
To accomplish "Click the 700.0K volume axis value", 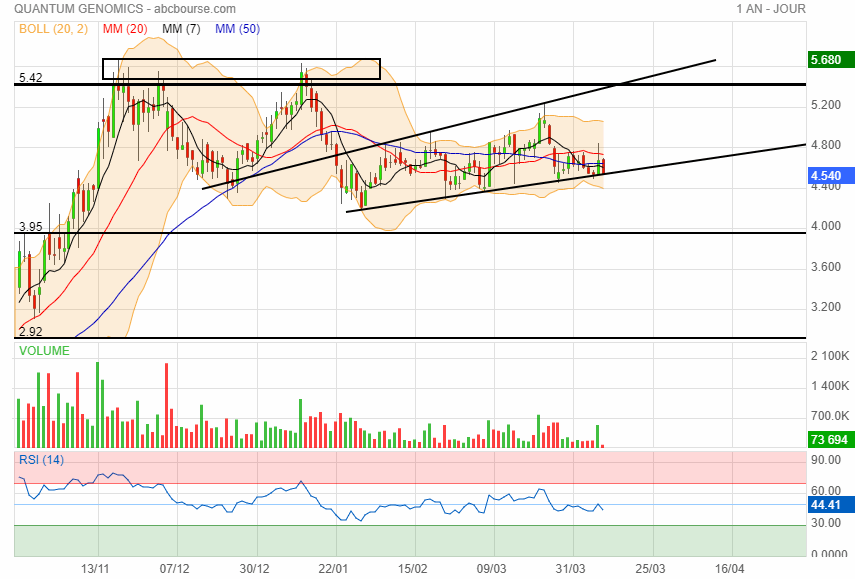I will point(830,416).
